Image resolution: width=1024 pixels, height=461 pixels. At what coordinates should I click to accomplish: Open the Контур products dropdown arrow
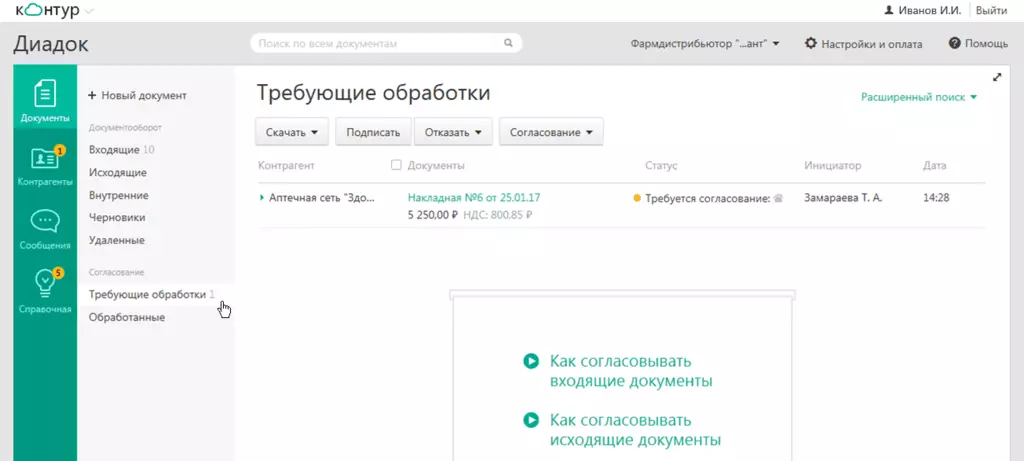89,11
